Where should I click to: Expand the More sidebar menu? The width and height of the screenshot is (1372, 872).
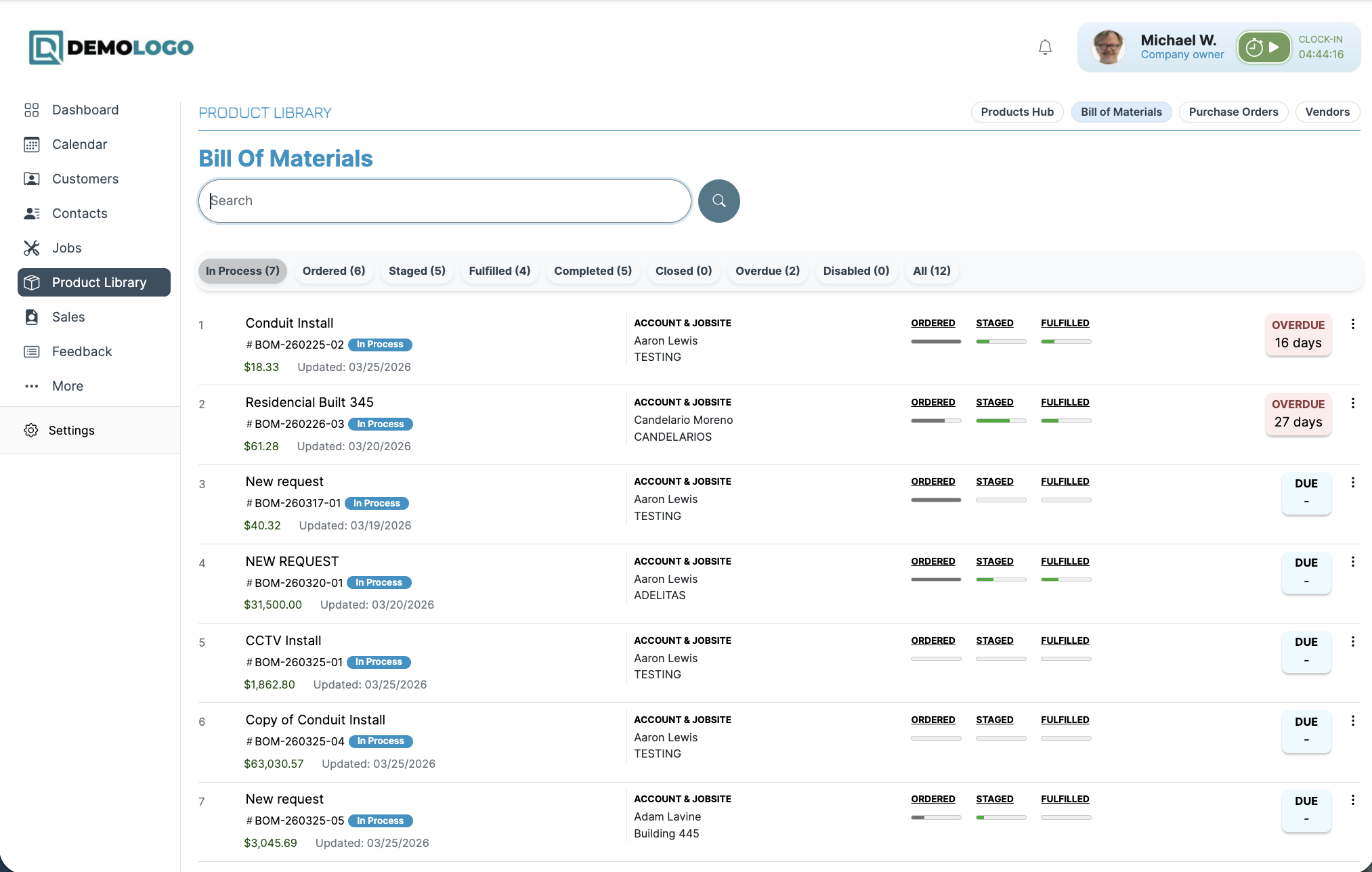tap(67, 386)
